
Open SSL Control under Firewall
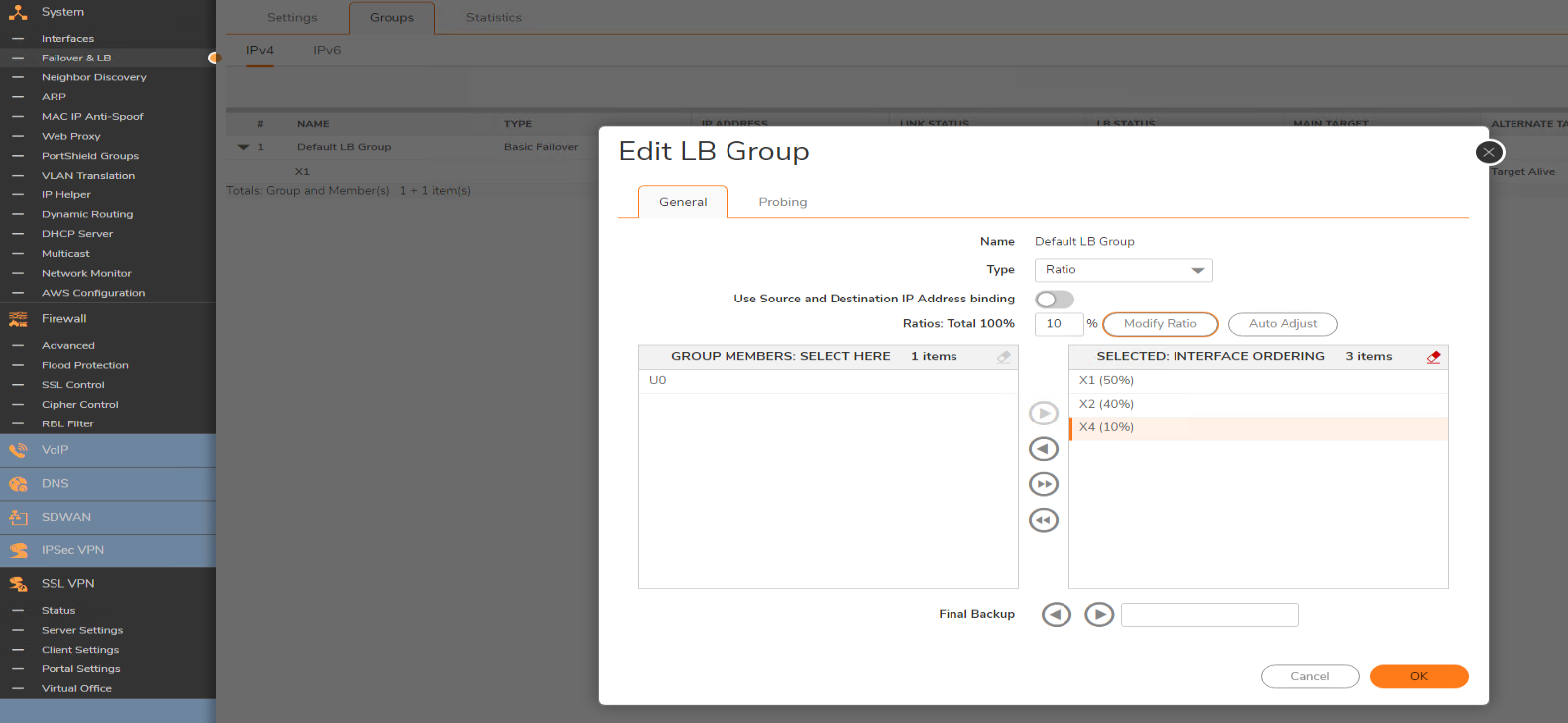point(73,385)
